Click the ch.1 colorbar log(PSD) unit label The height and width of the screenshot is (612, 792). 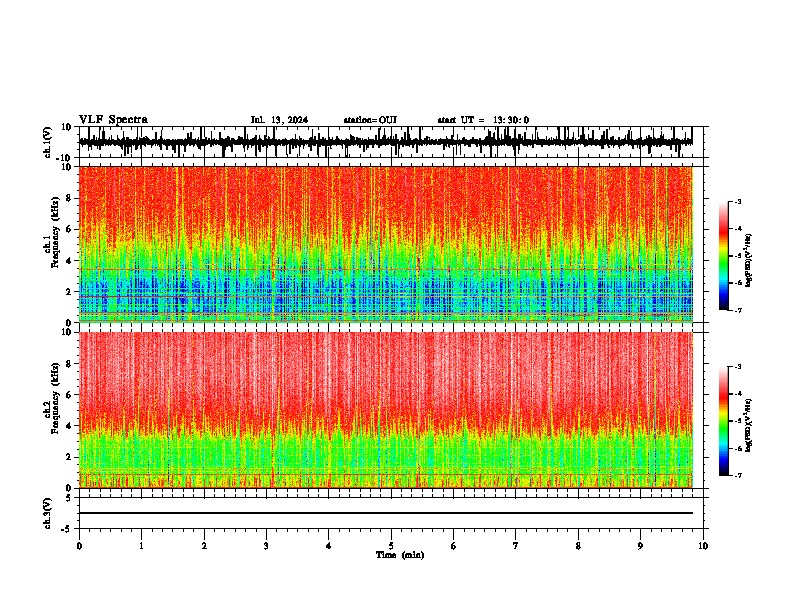[748, 261]
